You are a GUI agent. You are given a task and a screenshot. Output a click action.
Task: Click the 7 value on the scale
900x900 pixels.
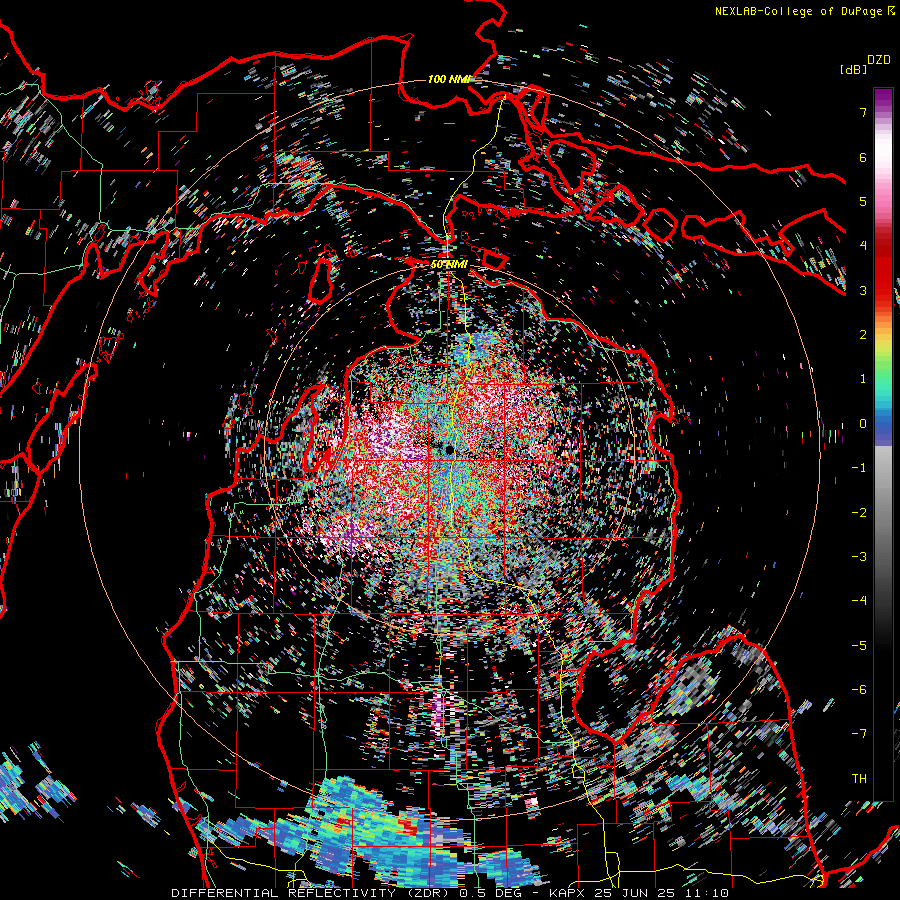(x=863, y=112)
